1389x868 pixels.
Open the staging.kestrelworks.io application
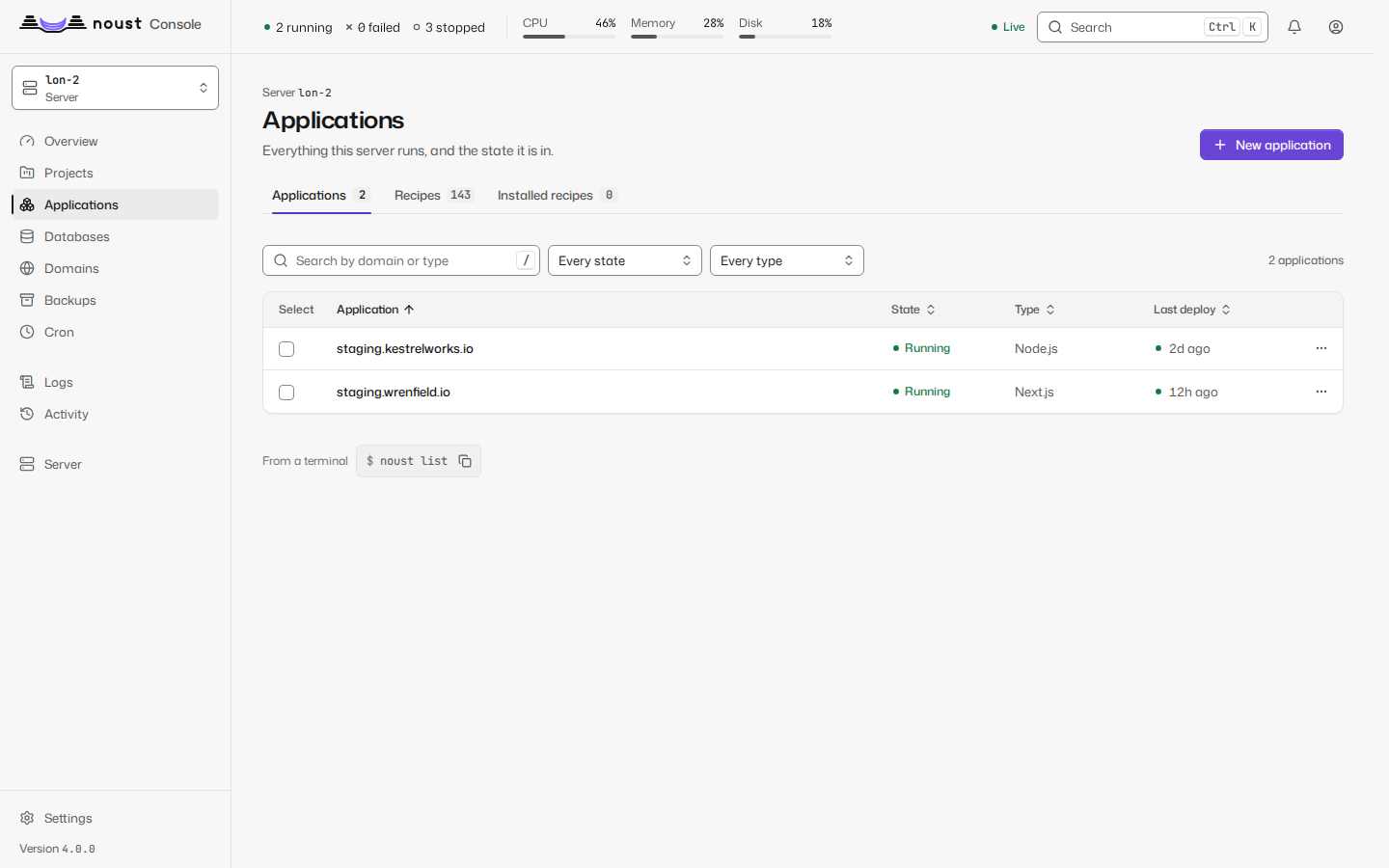[x=405, y=348]
